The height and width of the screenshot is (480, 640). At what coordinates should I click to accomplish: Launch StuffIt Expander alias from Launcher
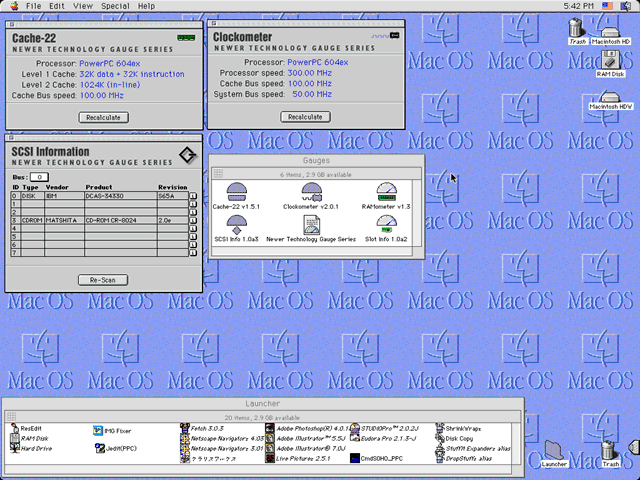[473, 448]
